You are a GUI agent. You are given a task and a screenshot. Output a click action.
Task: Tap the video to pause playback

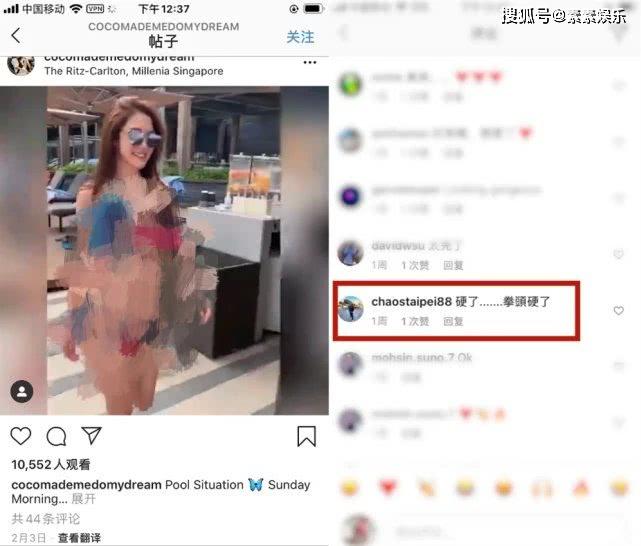pyautogui.click(x=164, y=250)
